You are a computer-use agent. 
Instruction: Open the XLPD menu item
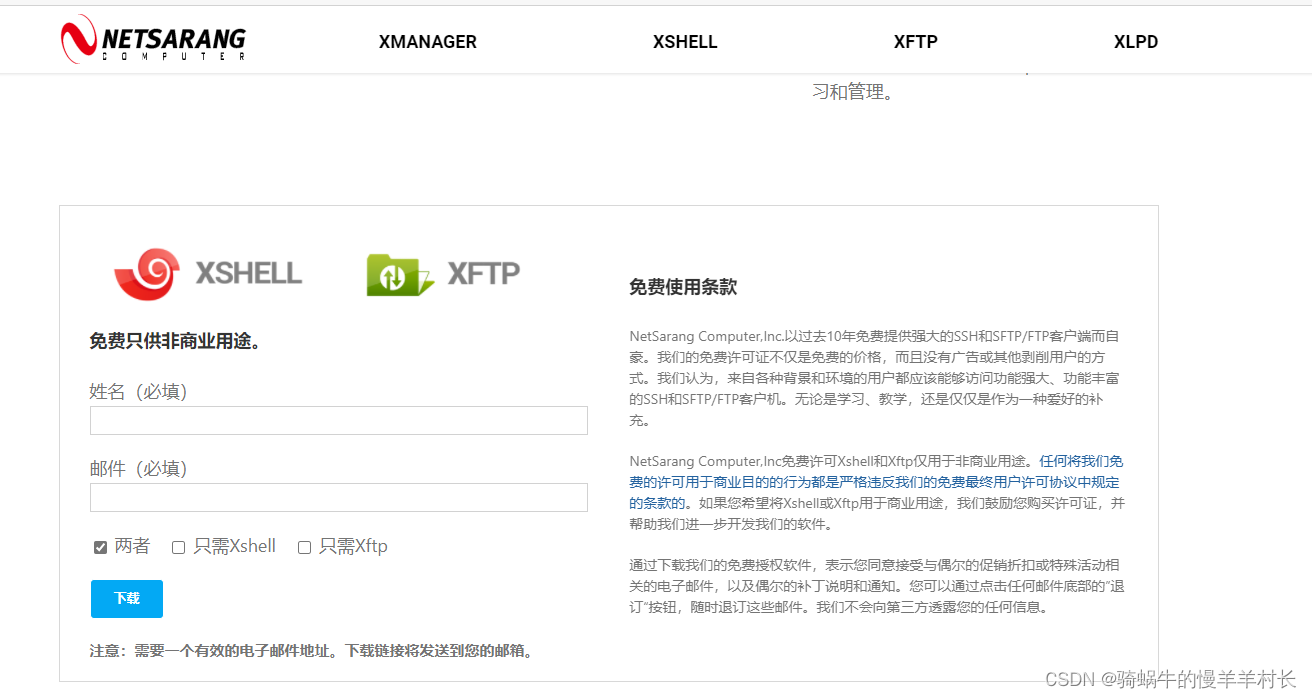point(1136,42)
